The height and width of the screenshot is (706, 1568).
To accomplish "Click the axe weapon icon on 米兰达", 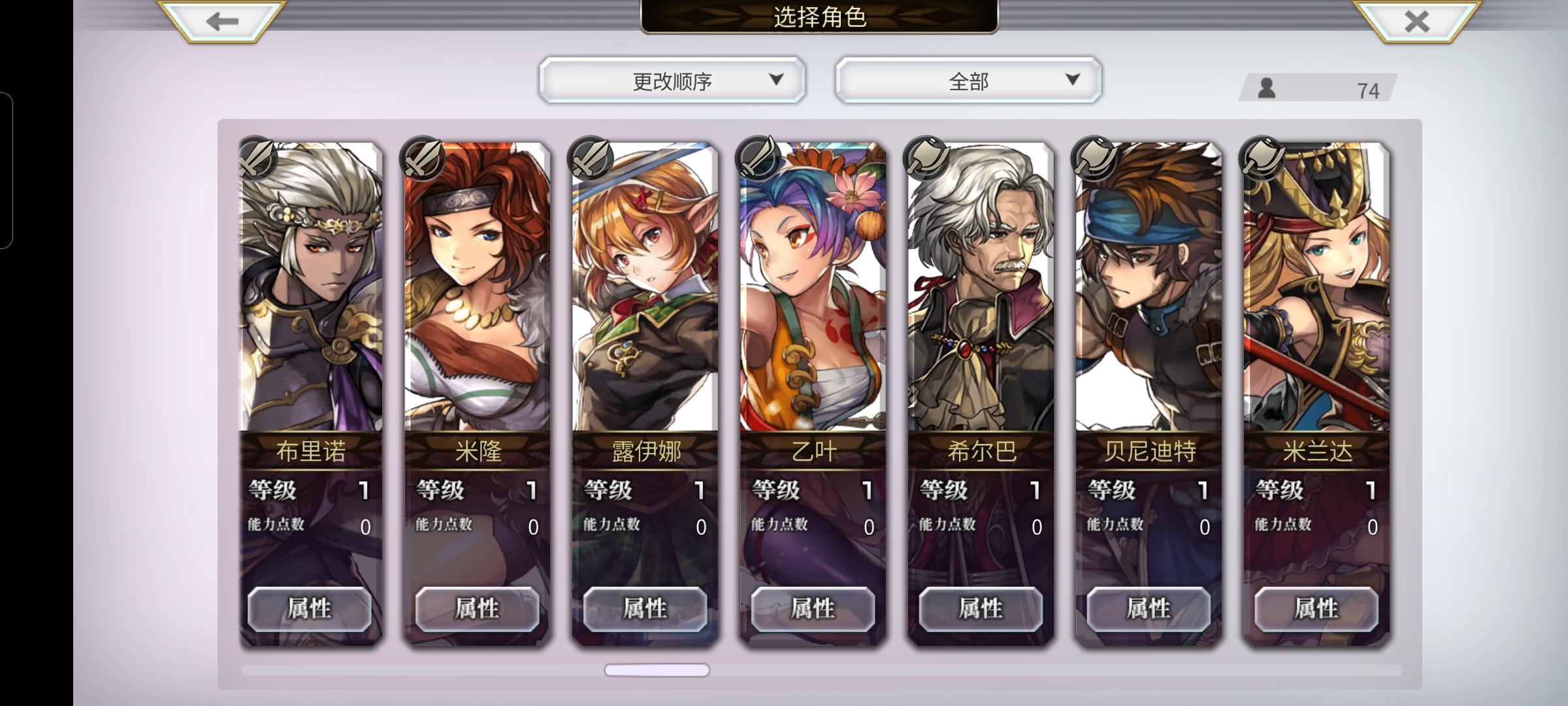I will tap(1262, 159).
